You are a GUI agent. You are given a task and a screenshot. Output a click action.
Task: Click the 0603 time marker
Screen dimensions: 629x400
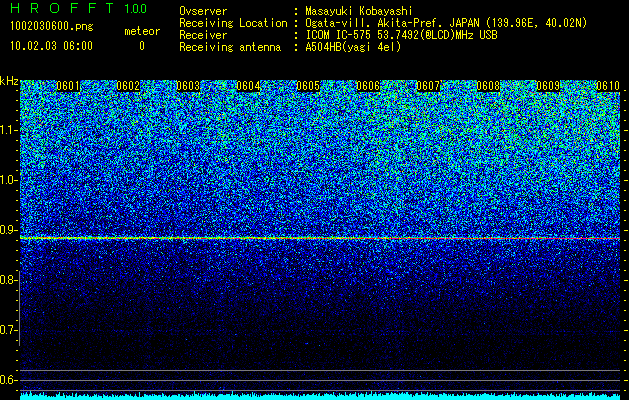click(x=188, y=86)
